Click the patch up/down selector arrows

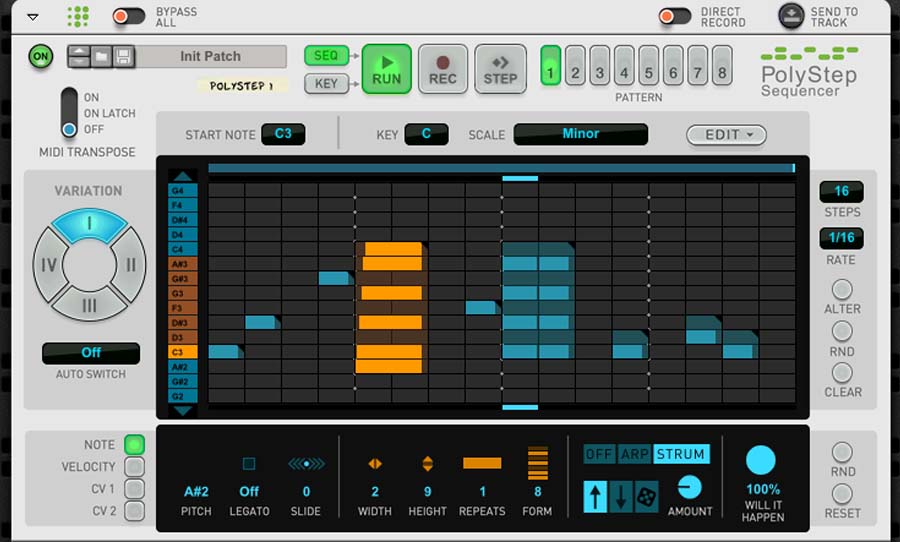pos(79,56)
